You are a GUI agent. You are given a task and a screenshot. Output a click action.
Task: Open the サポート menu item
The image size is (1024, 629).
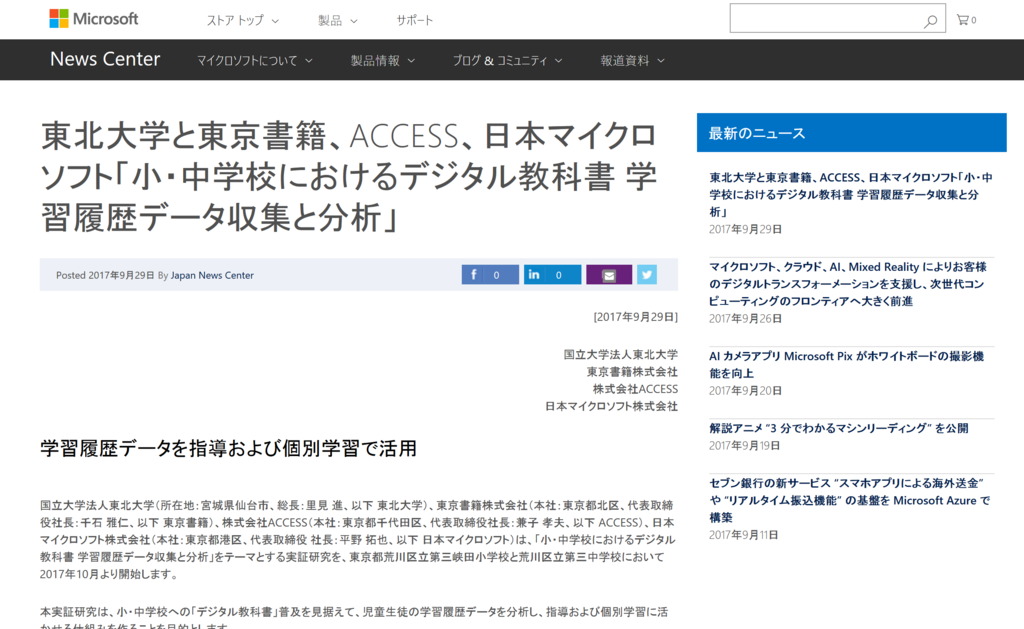pos(415,20)
